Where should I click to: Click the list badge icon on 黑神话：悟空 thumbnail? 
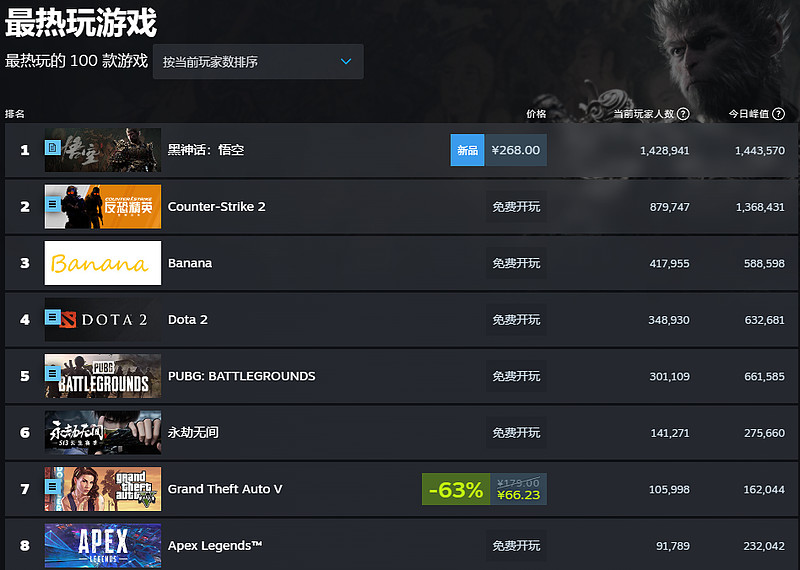pyautogui.click(x=53, y=148)
